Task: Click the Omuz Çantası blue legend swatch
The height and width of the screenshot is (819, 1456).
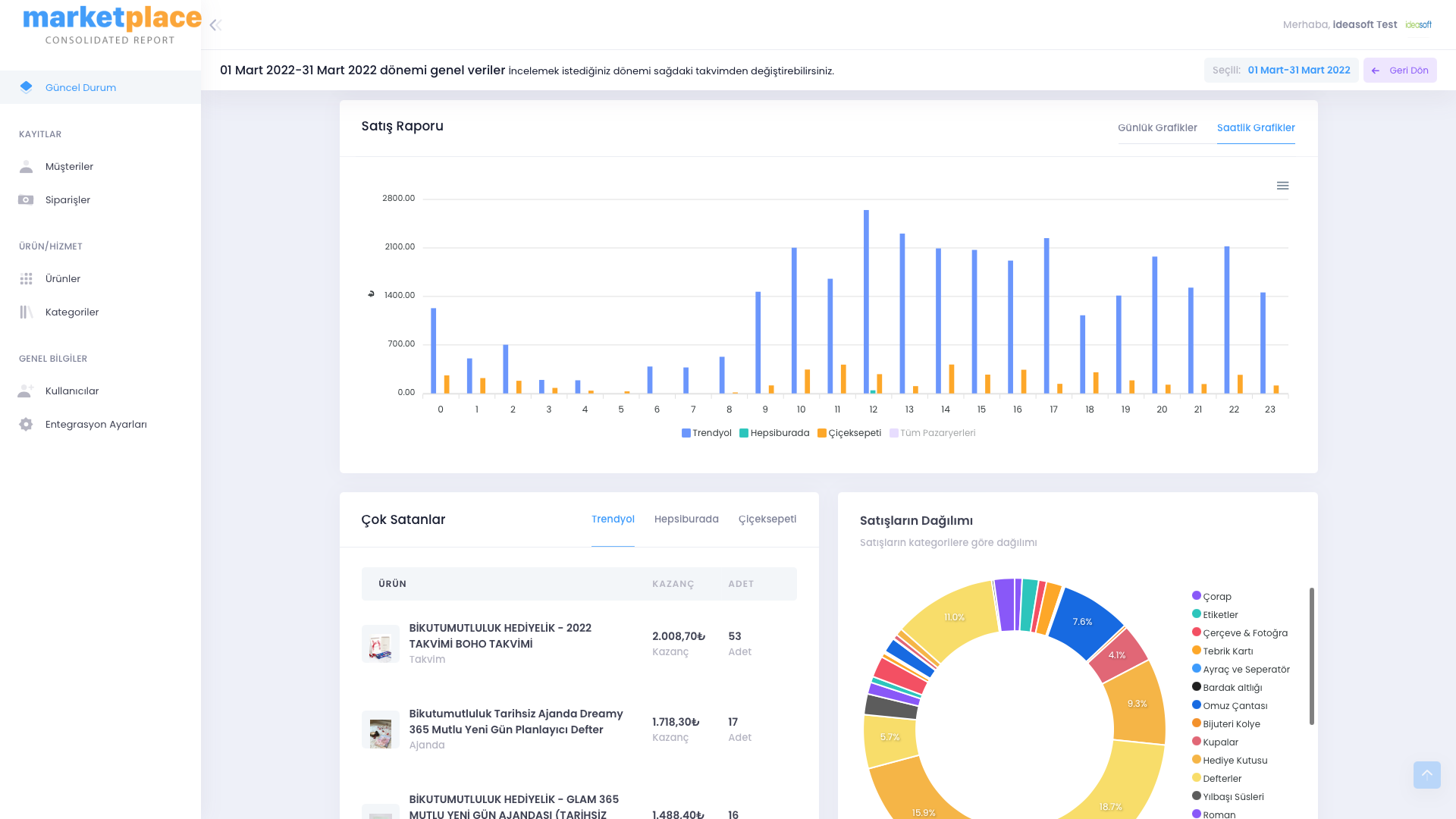Action: tap(1196, 704)
